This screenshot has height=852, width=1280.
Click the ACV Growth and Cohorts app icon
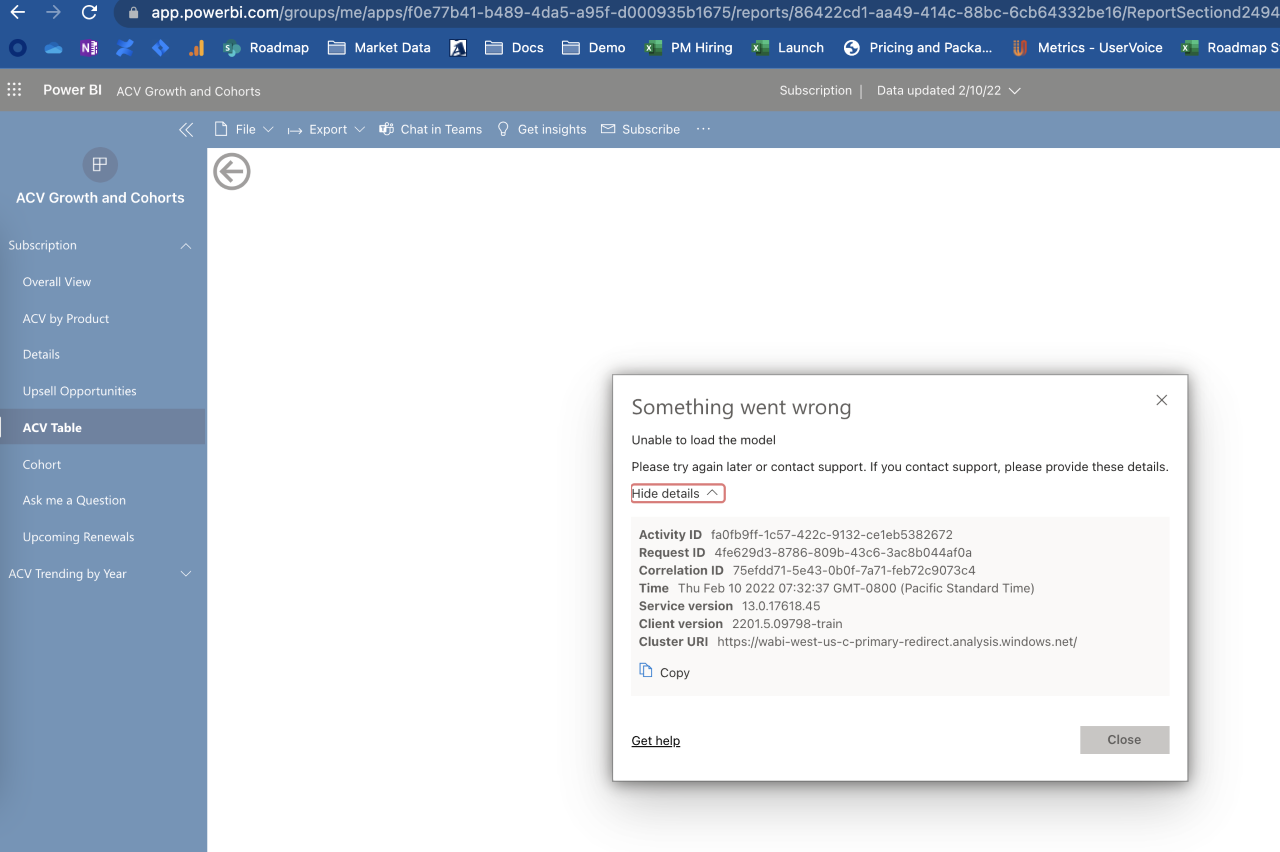tap(100, 164)
